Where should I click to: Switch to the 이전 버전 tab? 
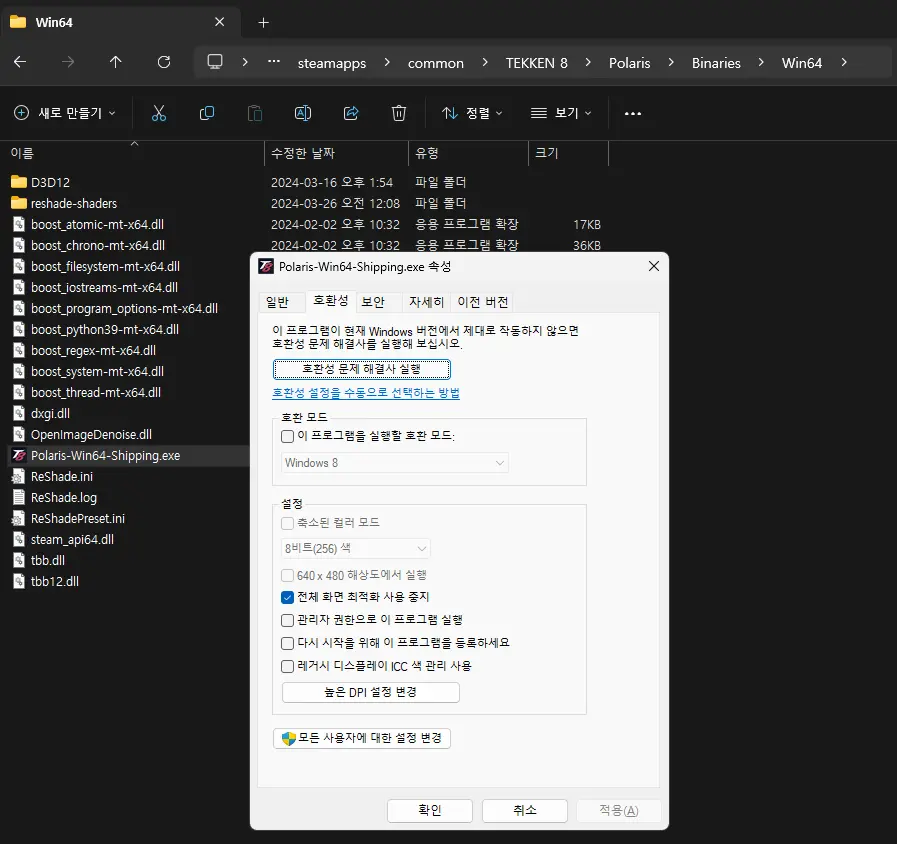(x=483, y=302)
